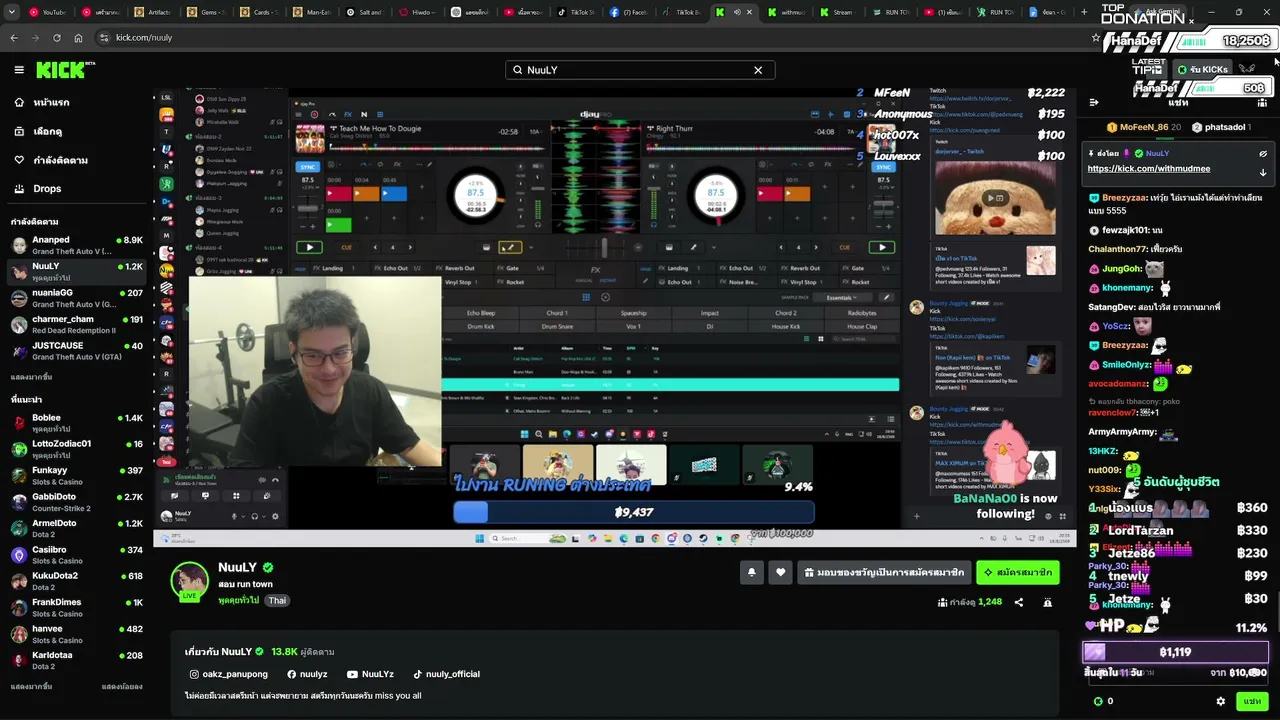Open JUSTCAUSE channel in sidebar
The width and height of the screenshot is (1280, 720).
pyautogui.click(x=77, y=351)
